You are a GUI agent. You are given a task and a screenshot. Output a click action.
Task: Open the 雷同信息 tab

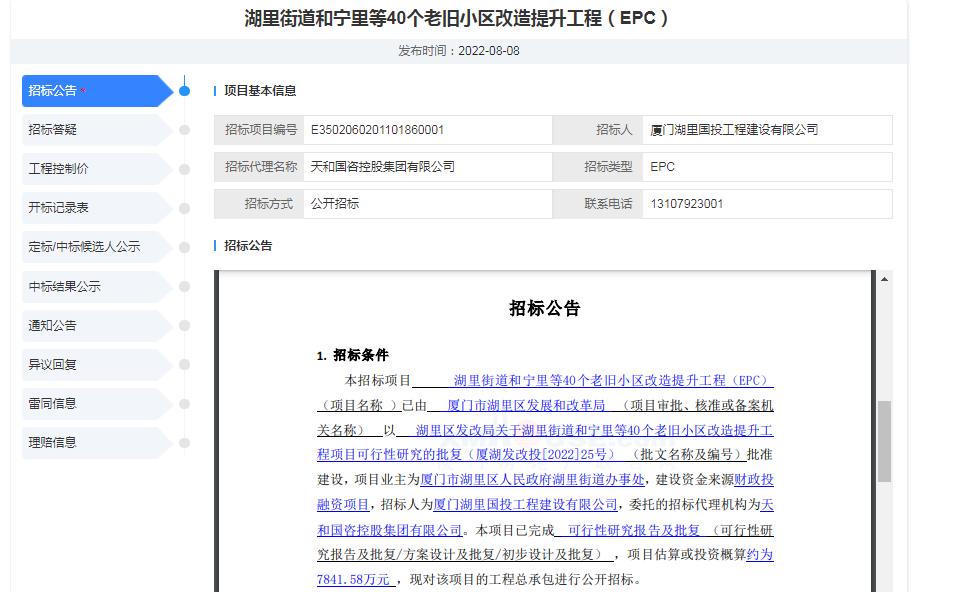pos(90,404)
